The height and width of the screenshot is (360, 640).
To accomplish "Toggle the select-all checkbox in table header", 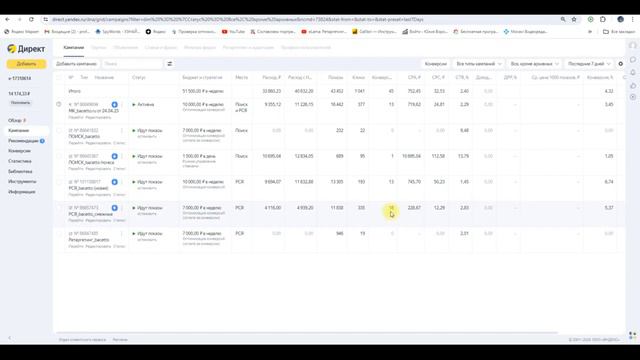I will click(59, 78).
